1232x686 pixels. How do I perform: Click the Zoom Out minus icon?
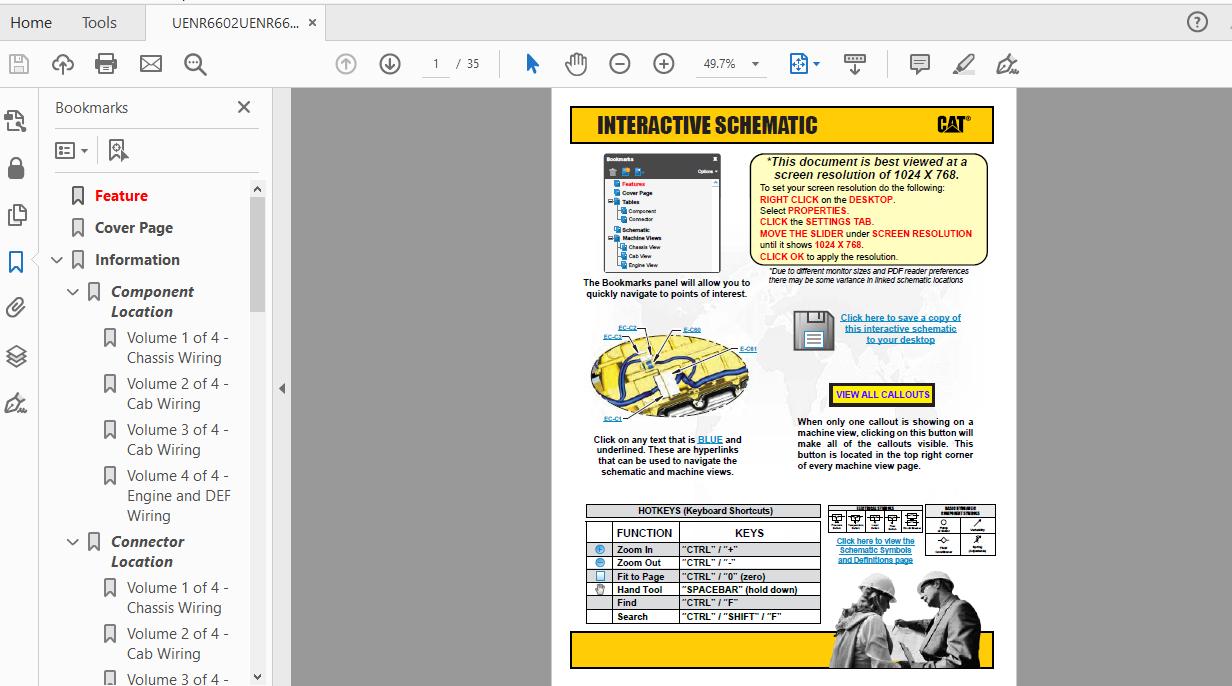(620, 64)
